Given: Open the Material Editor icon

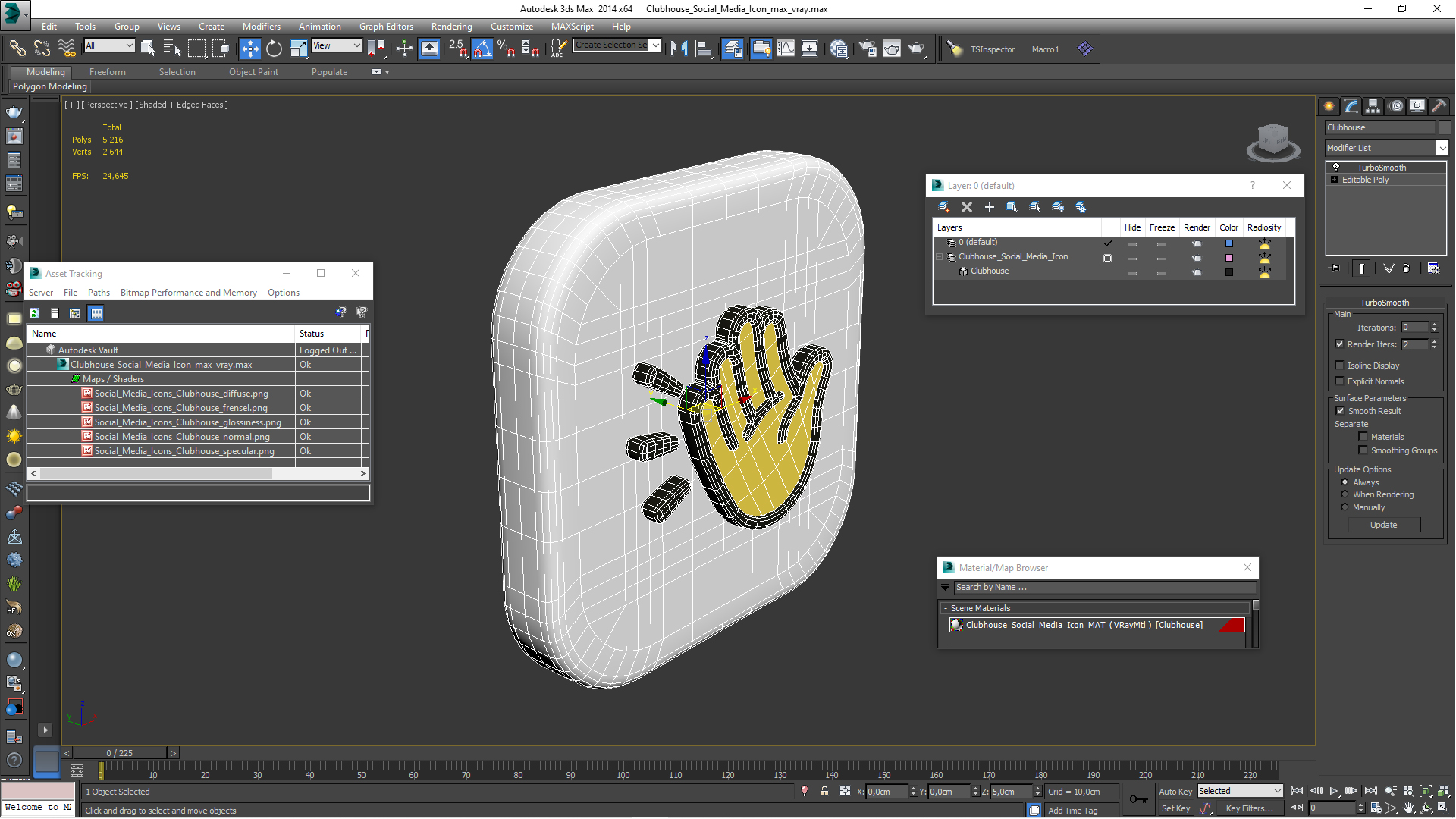Looking at the screenshot, I should click(x=839, y=49).
